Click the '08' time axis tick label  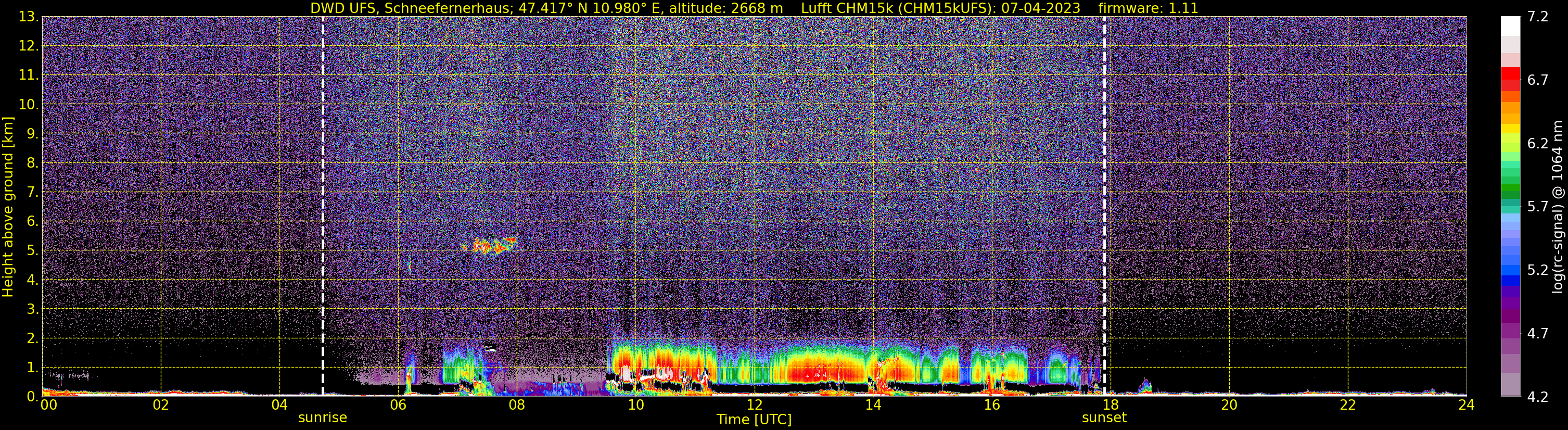point(517,405)
